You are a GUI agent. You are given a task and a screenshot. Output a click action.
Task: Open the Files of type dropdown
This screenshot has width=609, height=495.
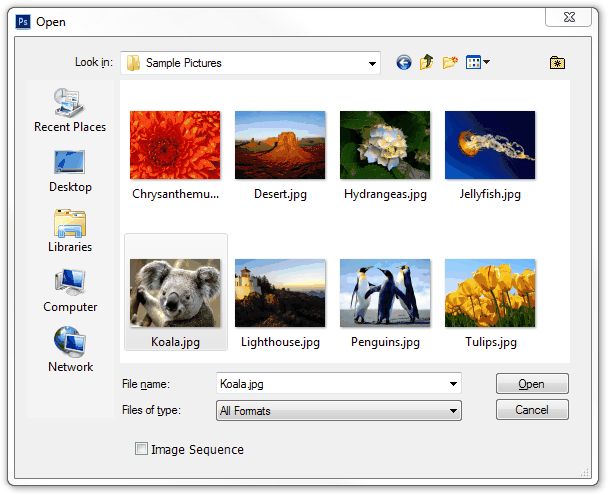coord(339,411)
